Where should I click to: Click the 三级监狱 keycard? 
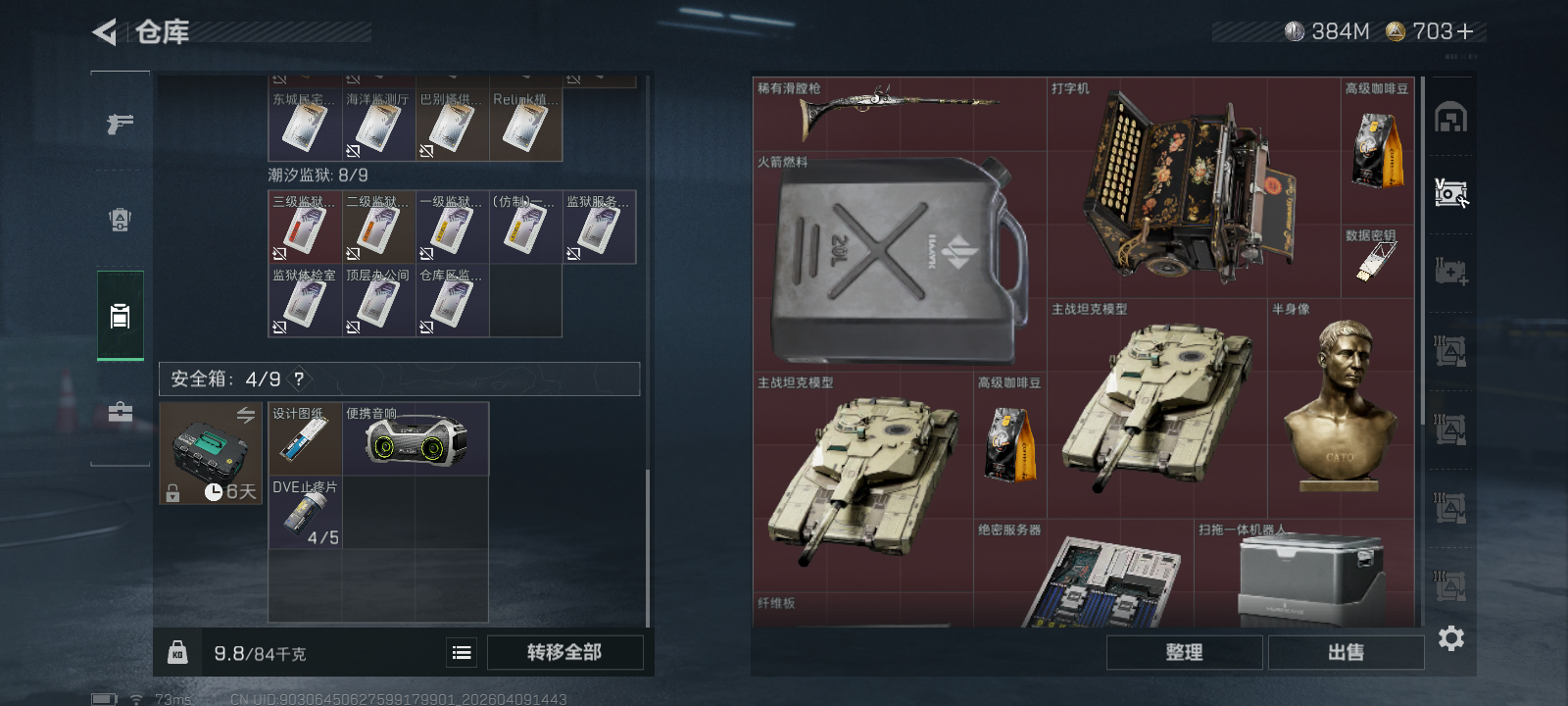tap(305, 227)
